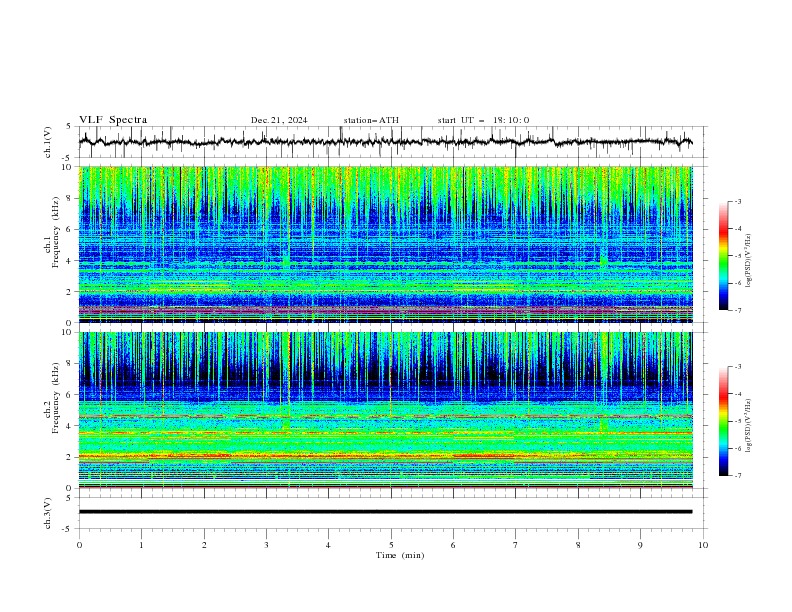
Task: Click time axis tick label "4"
Action: coord(328,545)
